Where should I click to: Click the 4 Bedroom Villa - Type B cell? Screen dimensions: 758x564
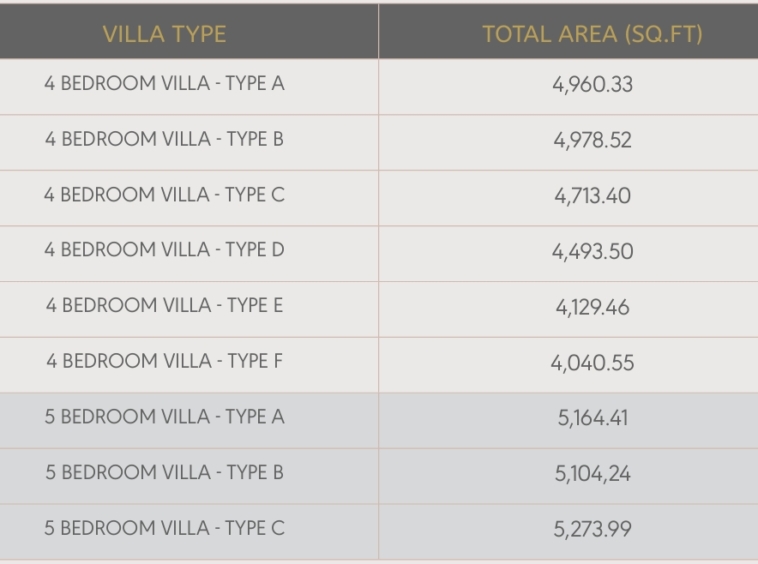[164, 140]
